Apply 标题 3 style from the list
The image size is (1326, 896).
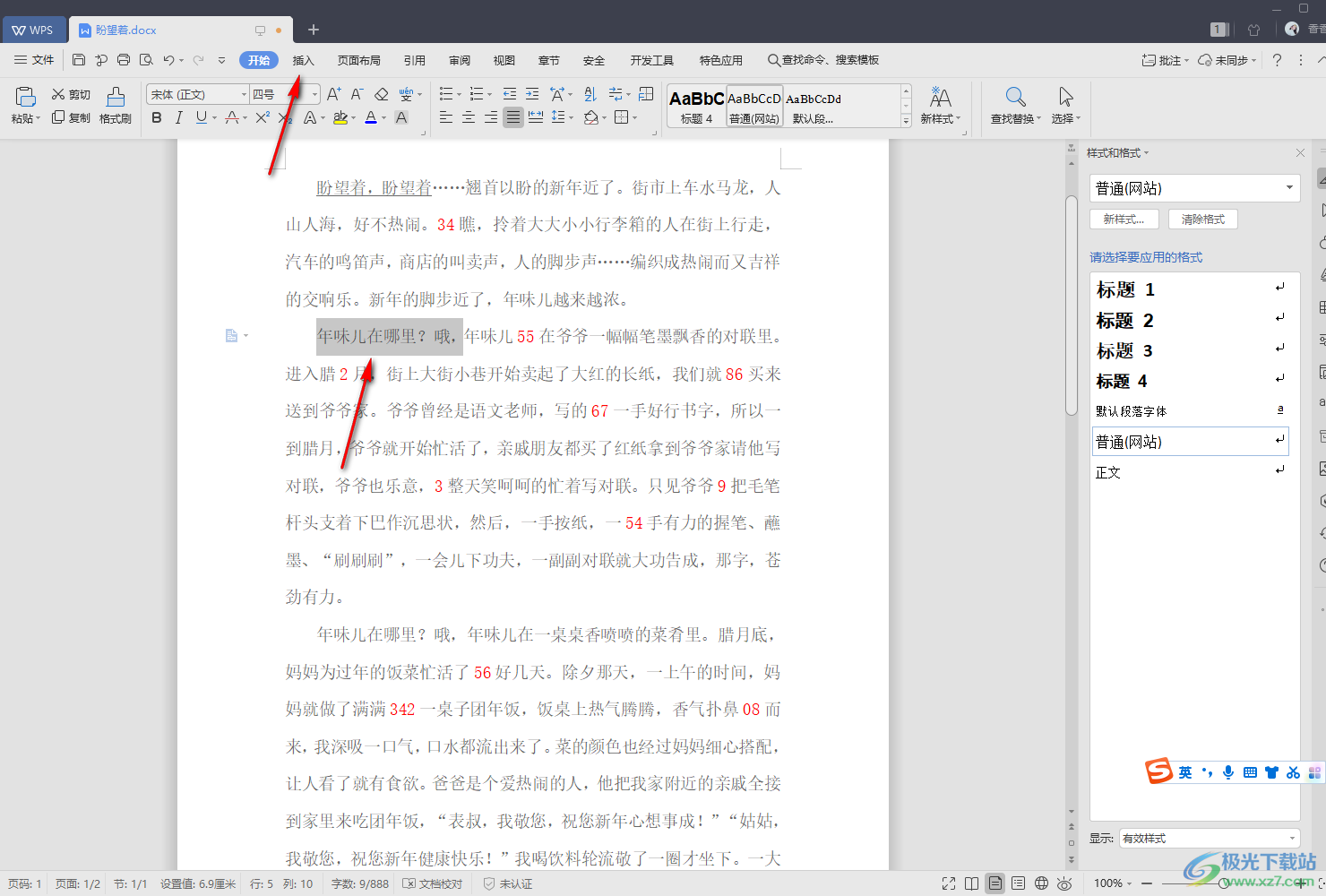pos(1191,350)
